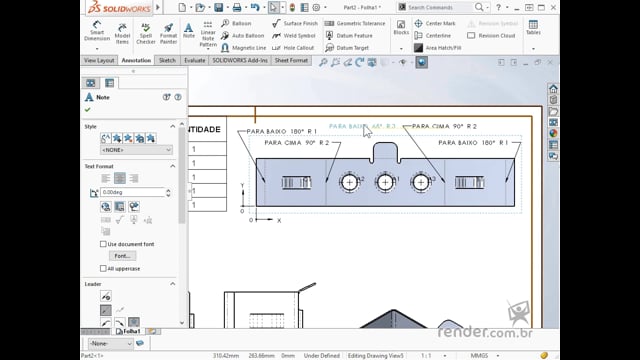Screen dimensions: 640x360
Task: Confirm the note with green checkmark
Action: pos(87,109)
